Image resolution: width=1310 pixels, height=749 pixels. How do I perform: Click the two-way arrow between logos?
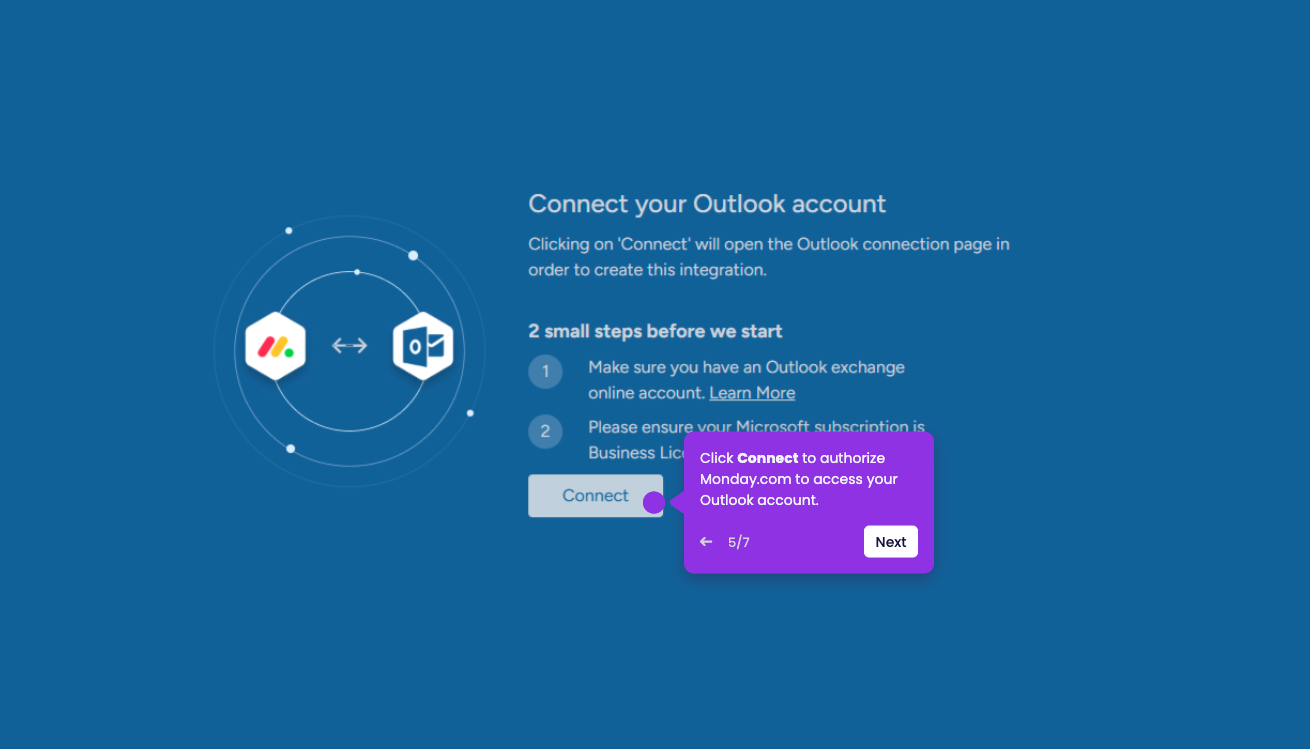(x=349, y=346)
